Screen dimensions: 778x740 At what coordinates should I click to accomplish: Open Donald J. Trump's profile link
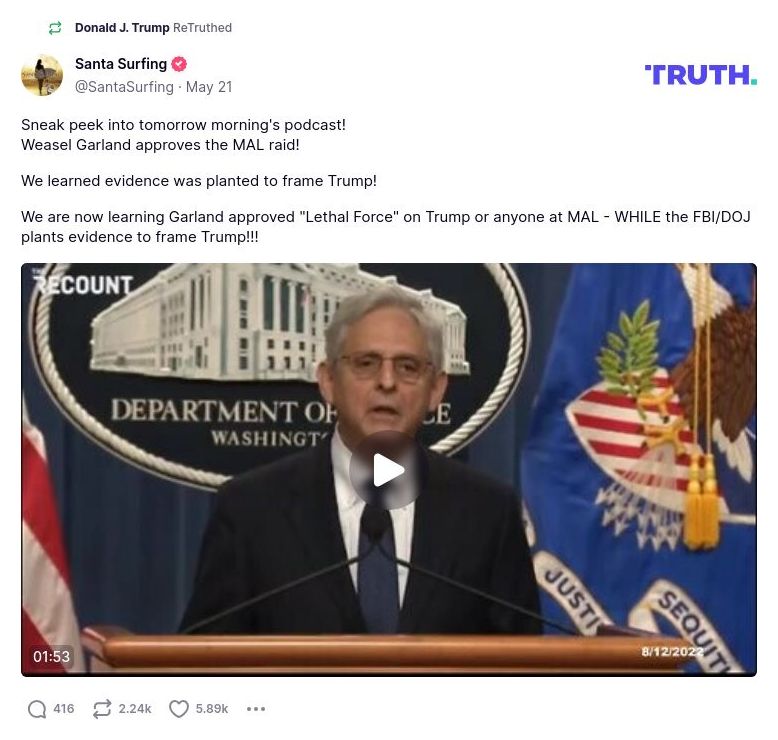(x=122, y=28)
